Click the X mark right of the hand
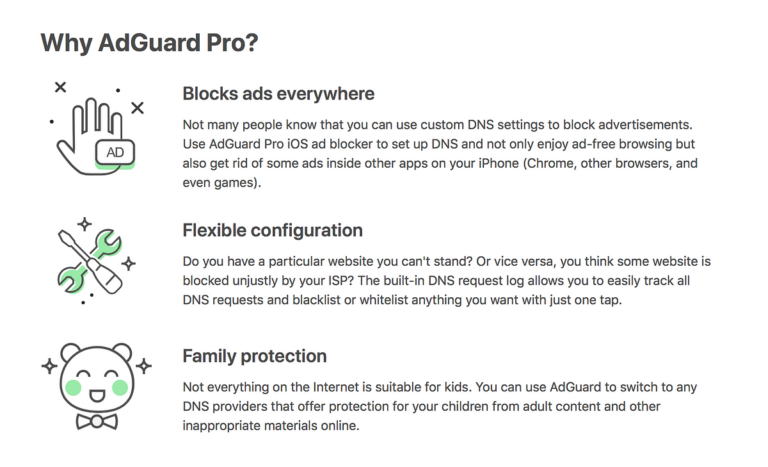 tap(138, 108)
